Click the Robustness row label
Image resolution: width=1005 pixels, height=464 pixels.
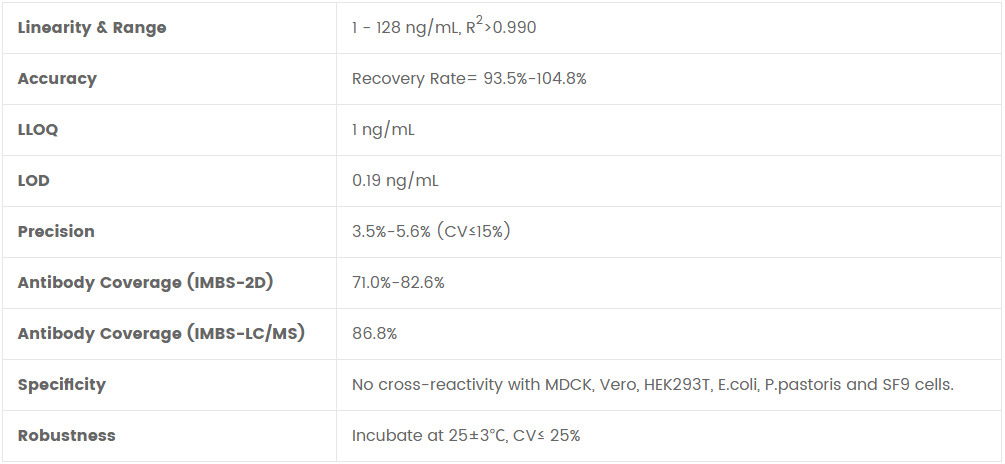pyautogui.click(x=66, y=436)
